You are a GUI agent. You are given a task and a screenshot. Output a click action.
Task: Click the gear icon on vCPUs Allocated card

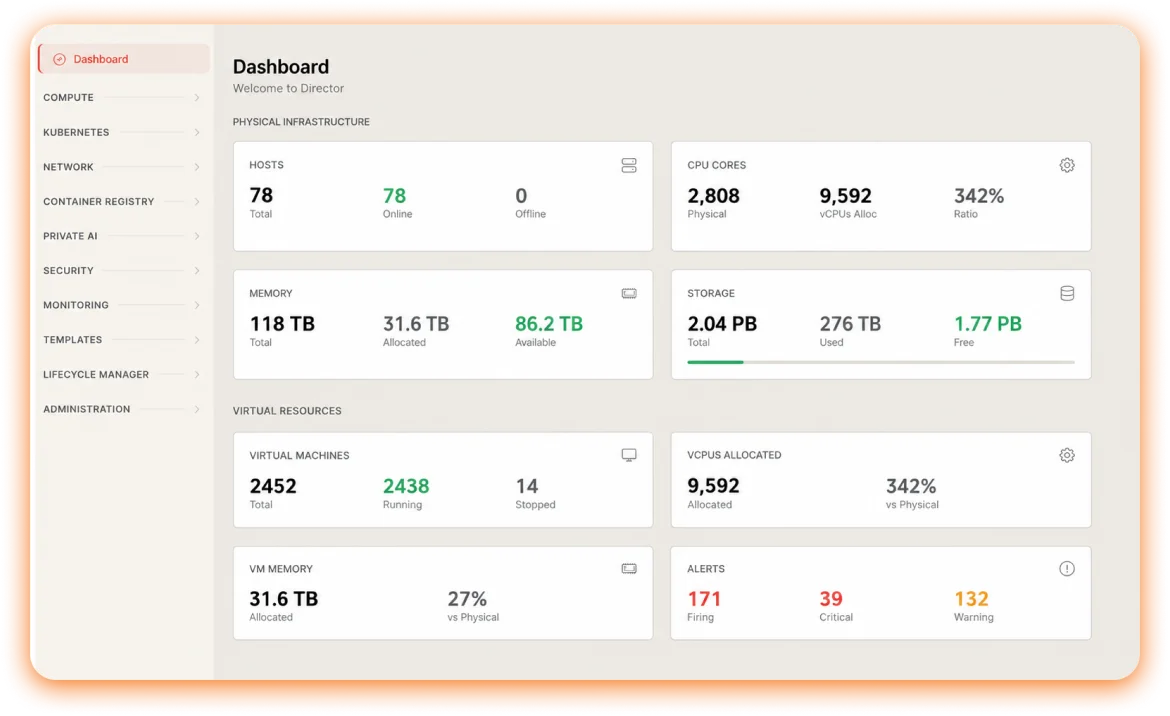1067,455
